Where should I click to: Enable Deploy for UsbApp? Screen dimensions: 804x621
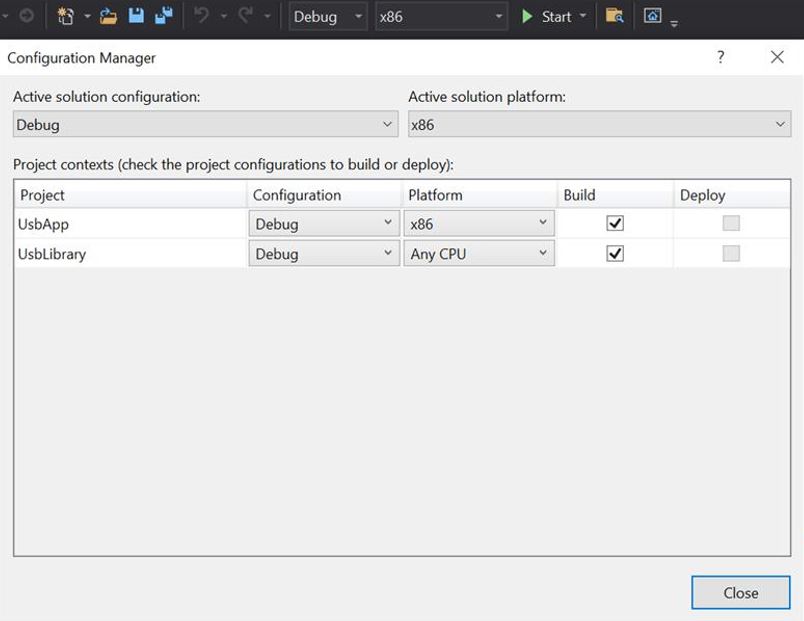(x=731, y=223)
